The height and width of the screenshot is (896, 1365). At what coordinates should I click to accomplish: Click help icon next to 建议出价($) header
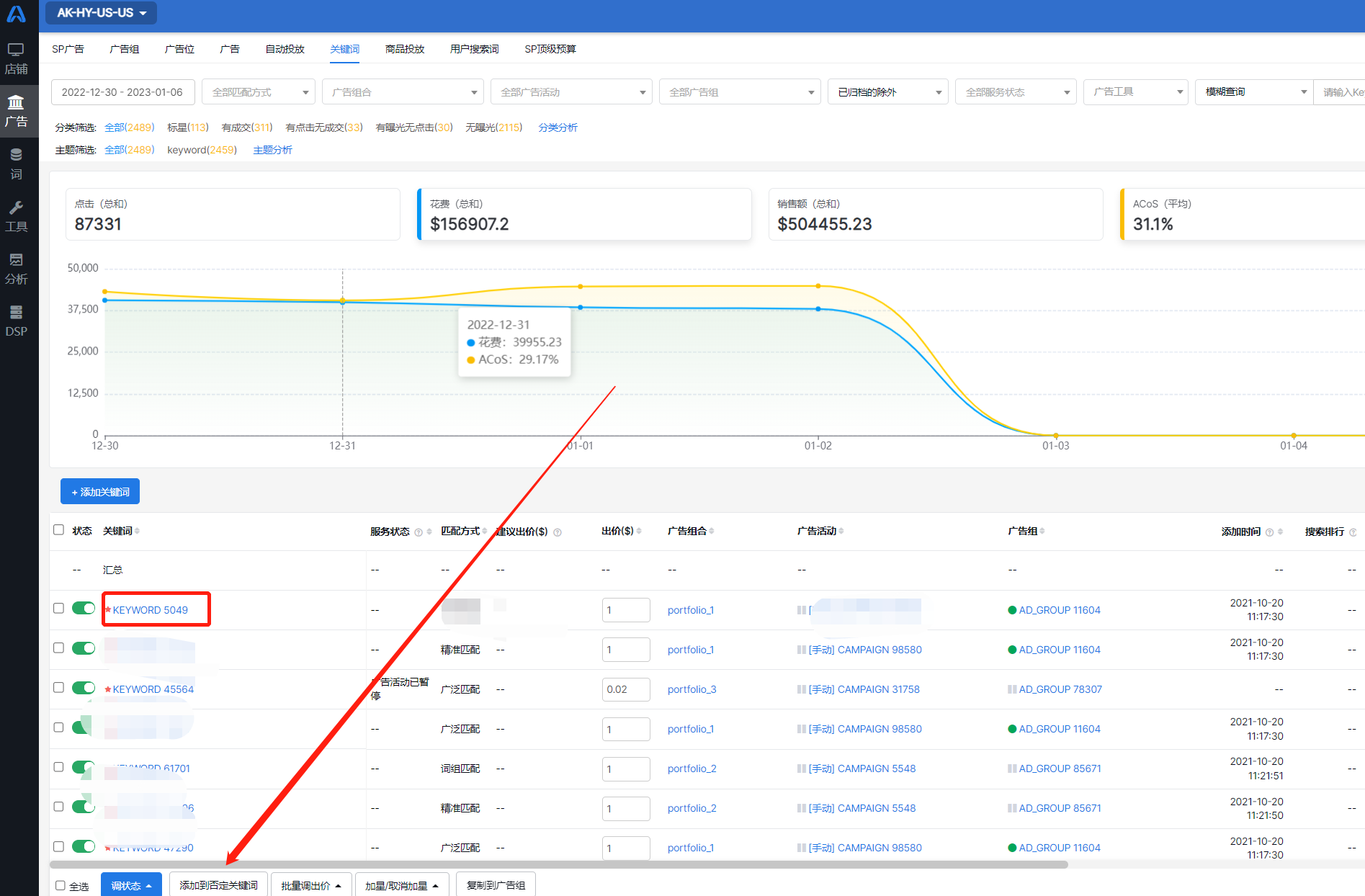coord(557,532)
